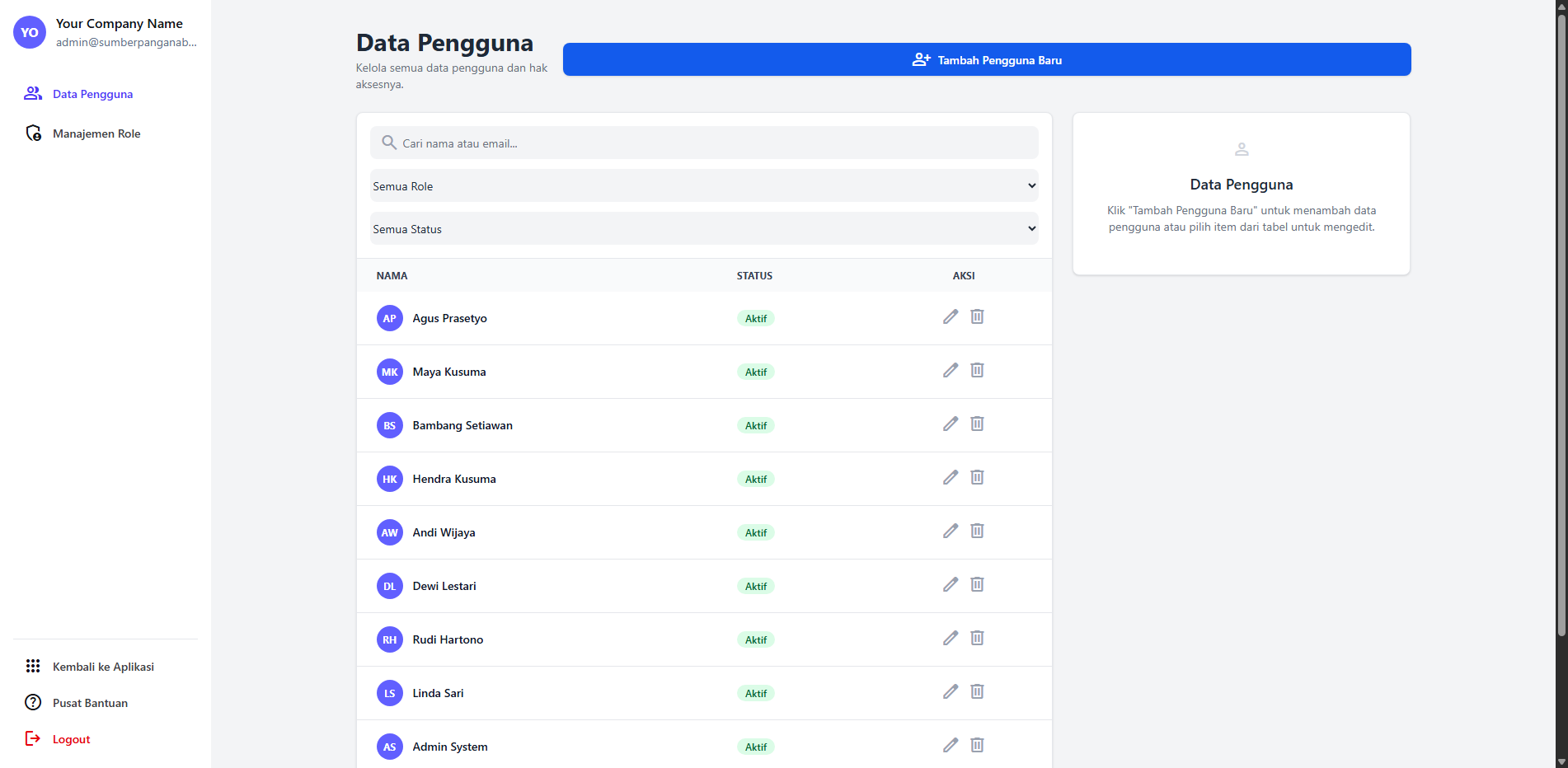Open Data Pengguna in the sidebar
Viewport: 1568px width, 768px height.
(92, 94)
